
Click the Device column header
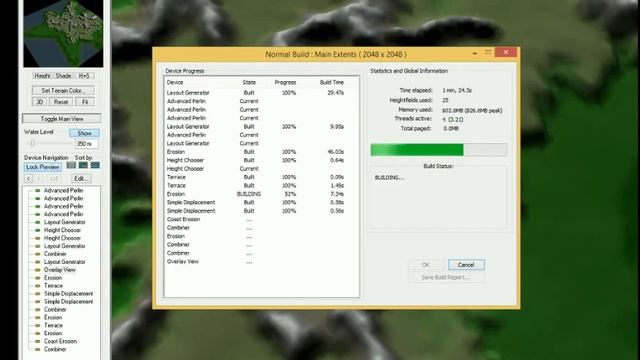click(x=175, y=82)
